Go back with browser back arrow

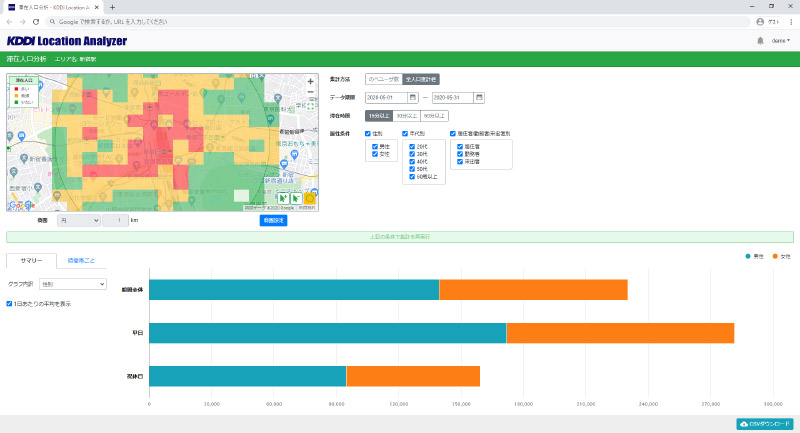(9, 22)
